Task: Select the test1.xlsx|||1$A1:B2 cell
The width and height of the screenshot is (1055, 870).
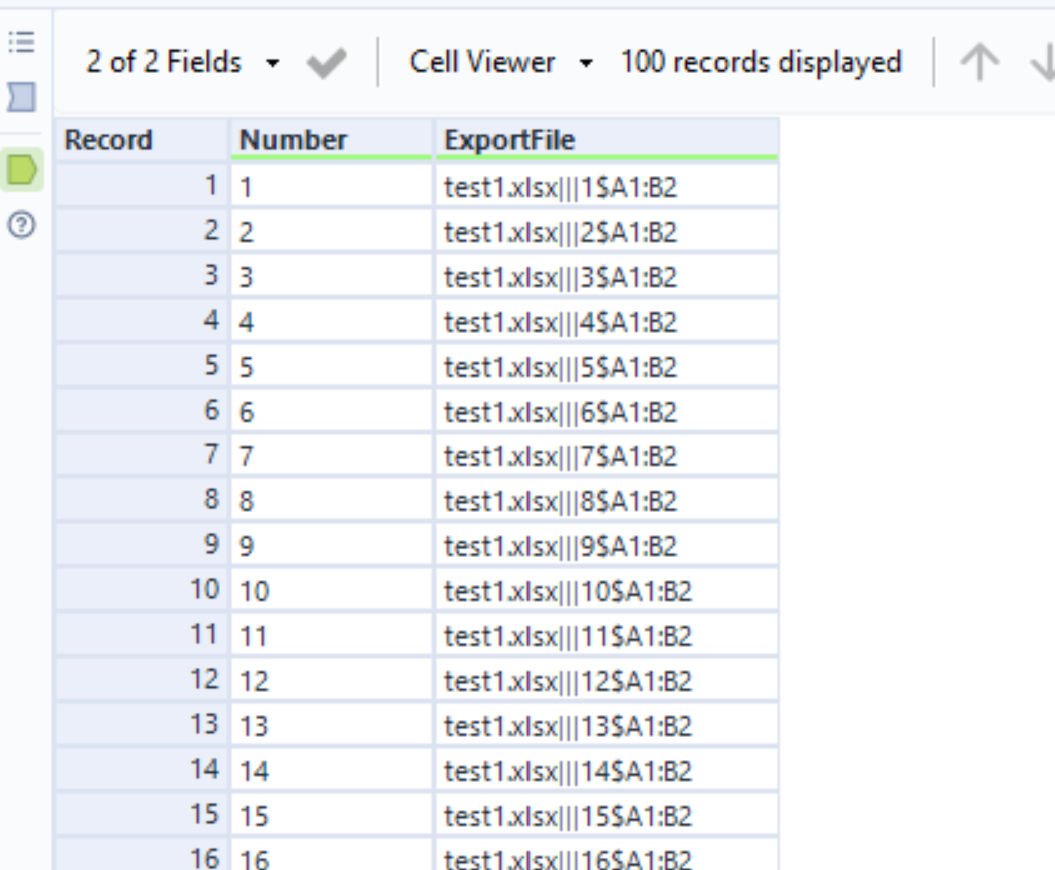Action: (606, 187)
